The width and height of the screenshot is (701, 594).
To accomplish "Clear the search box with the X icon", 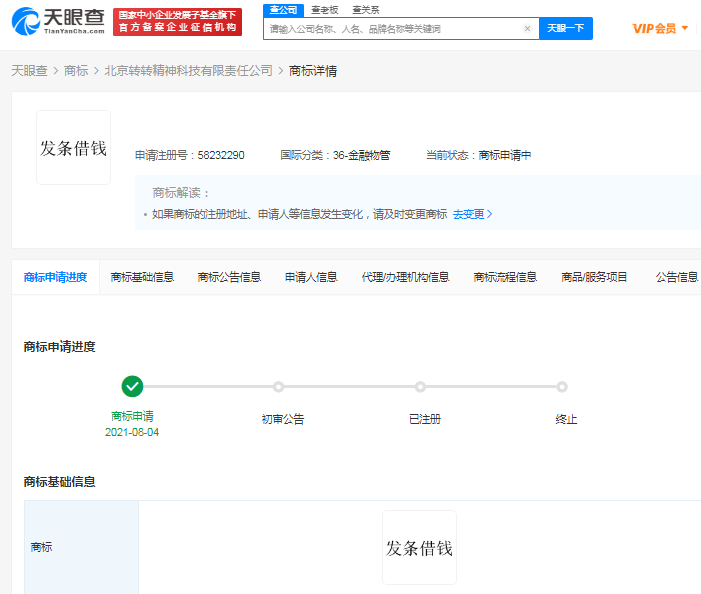I will 528,29.
